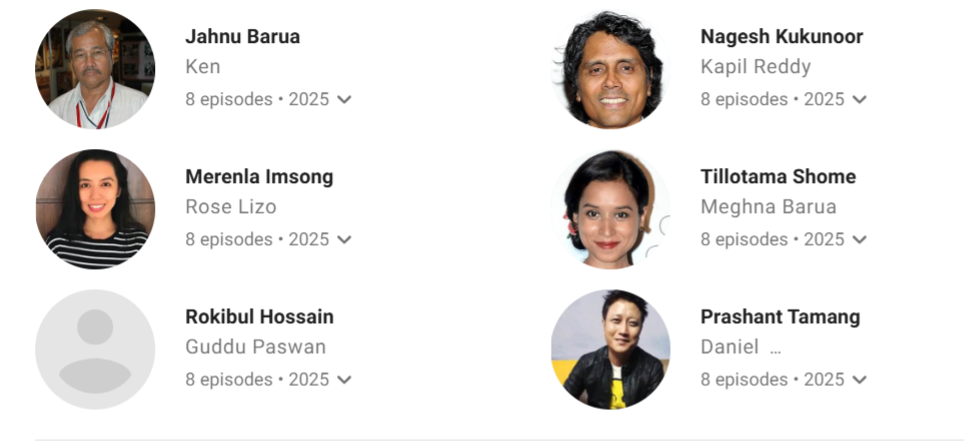
Task: Click the Kapil Reddy character name
Action: 755,67
